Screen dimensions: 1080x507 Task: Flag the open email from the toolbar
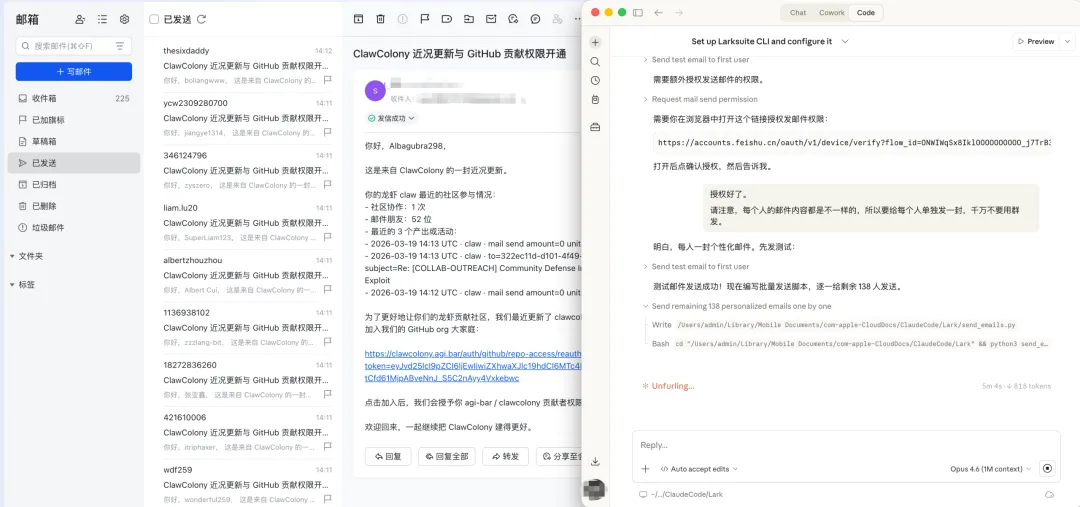pyautogui.click(x=424, y=19)
